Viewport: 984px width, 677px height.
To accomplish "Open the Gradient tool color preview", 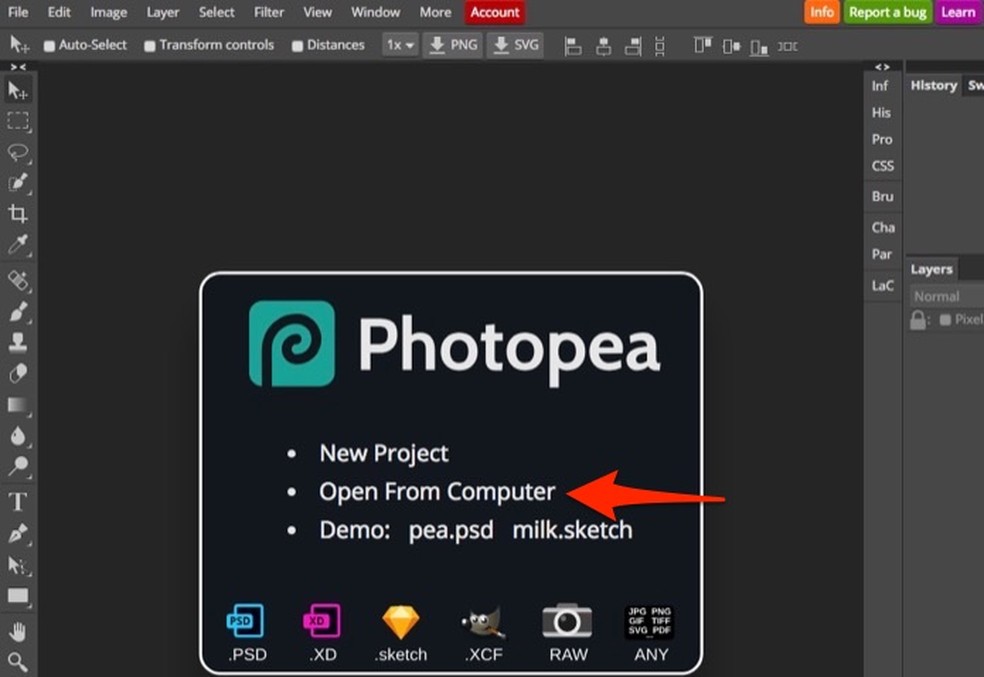I will [x=17, y=406].
